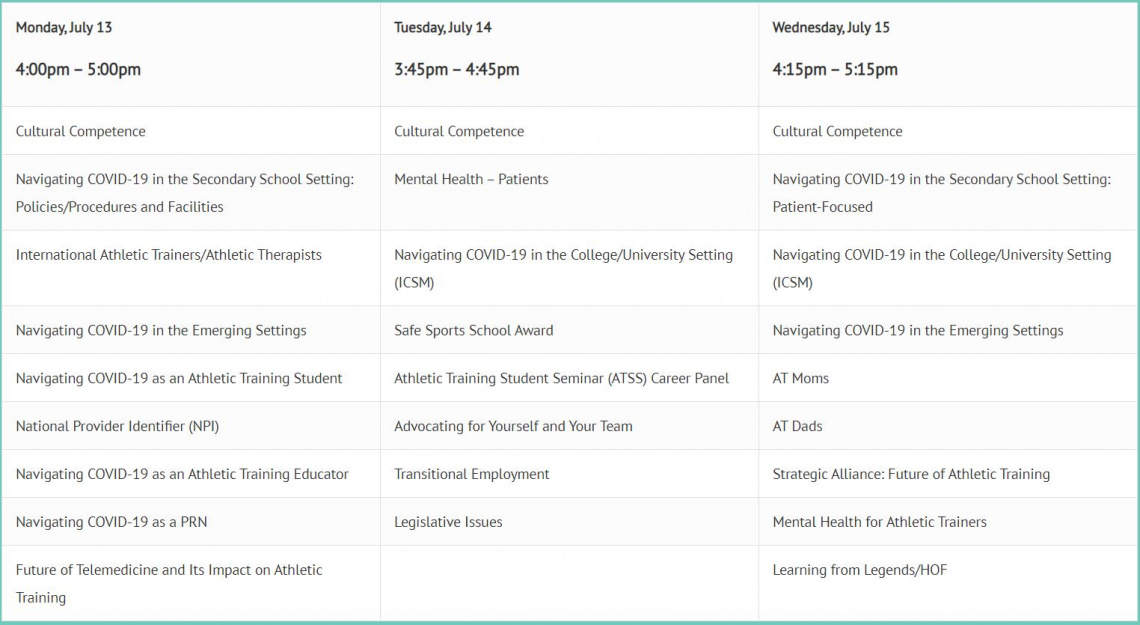Select Legislative Issues entry

[x=448, y=523]
